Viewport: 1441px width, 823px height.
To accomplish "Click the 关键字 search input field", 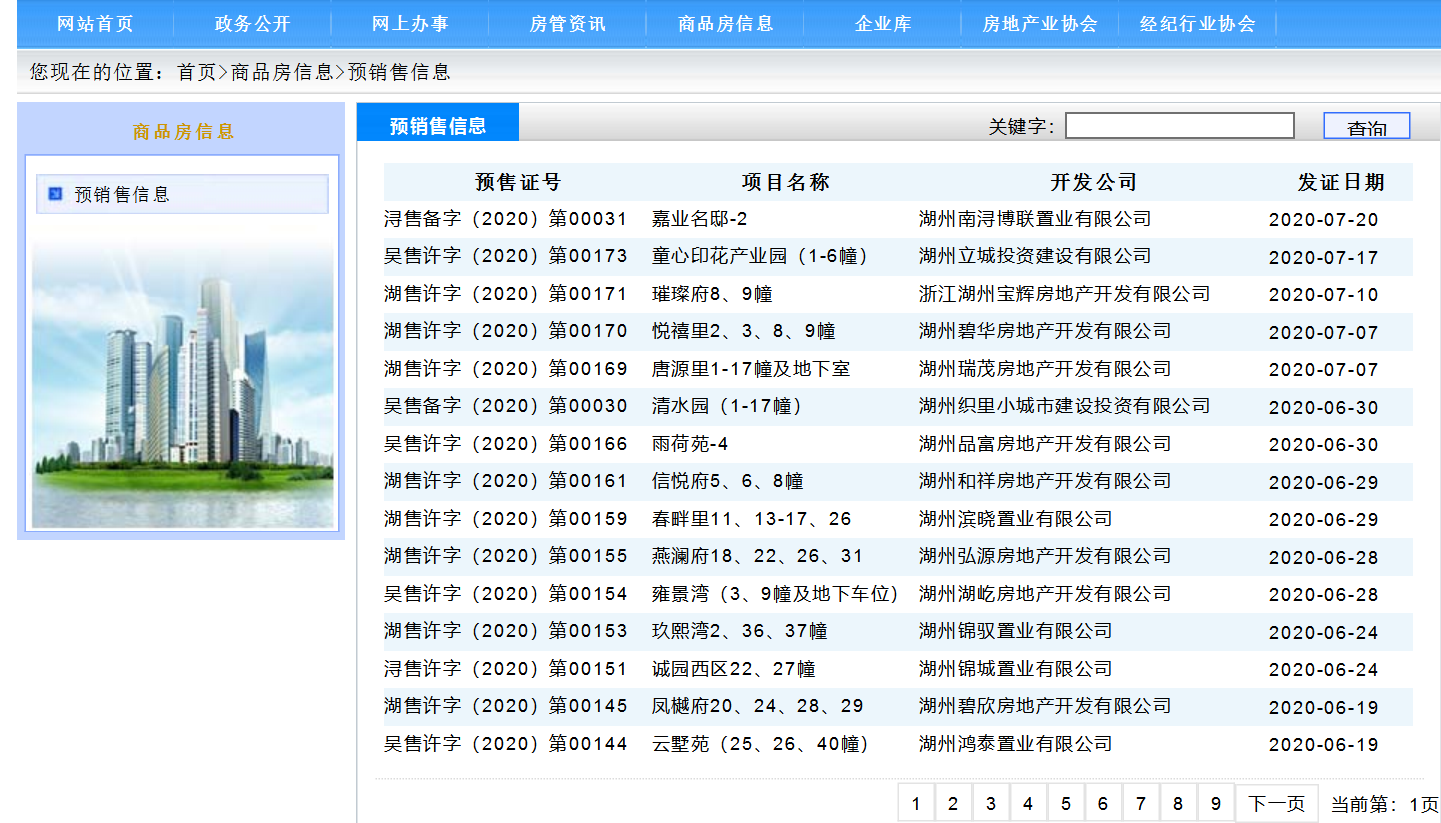I will tap(1180, 126).
